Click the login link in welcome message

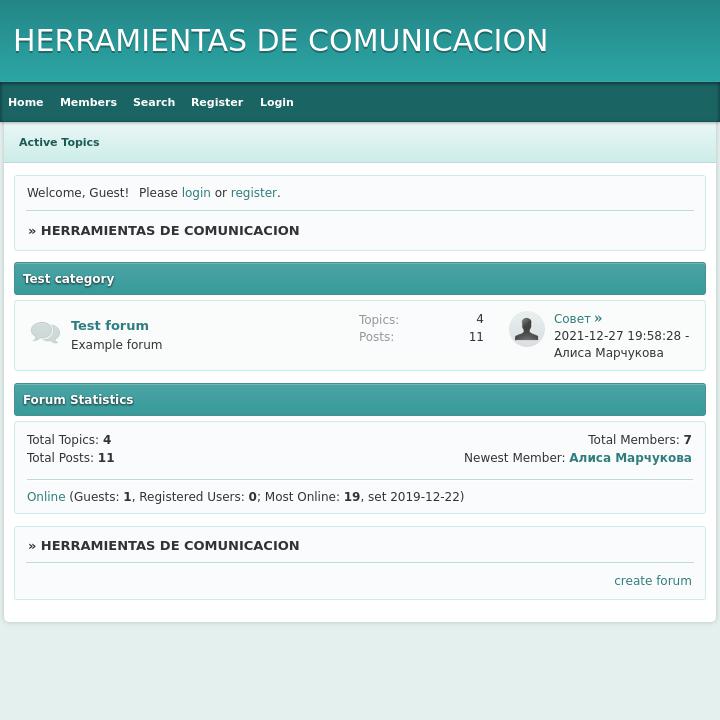196,193
